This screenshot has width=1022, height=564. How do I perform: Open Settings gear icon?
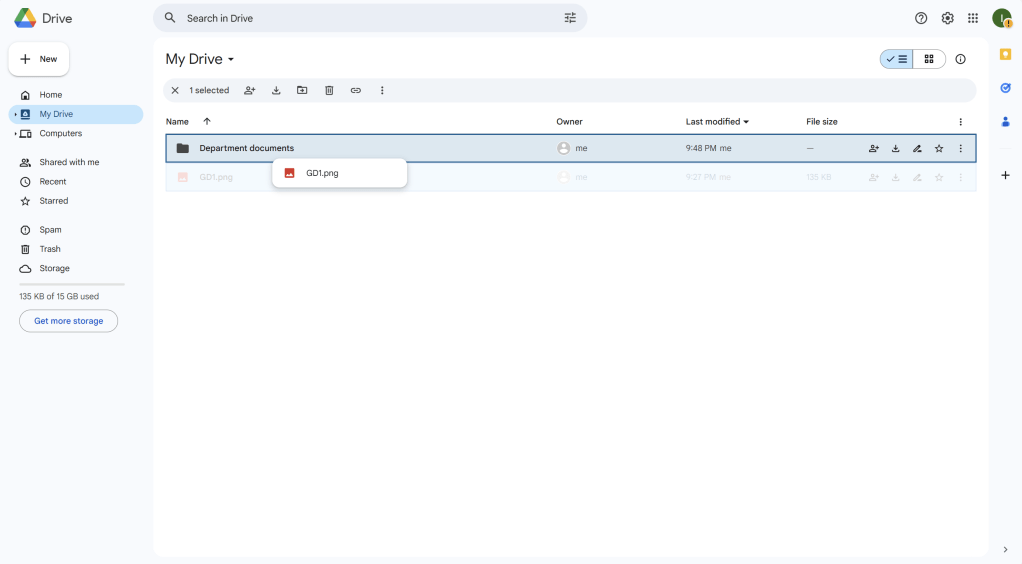tap(947, 18)
